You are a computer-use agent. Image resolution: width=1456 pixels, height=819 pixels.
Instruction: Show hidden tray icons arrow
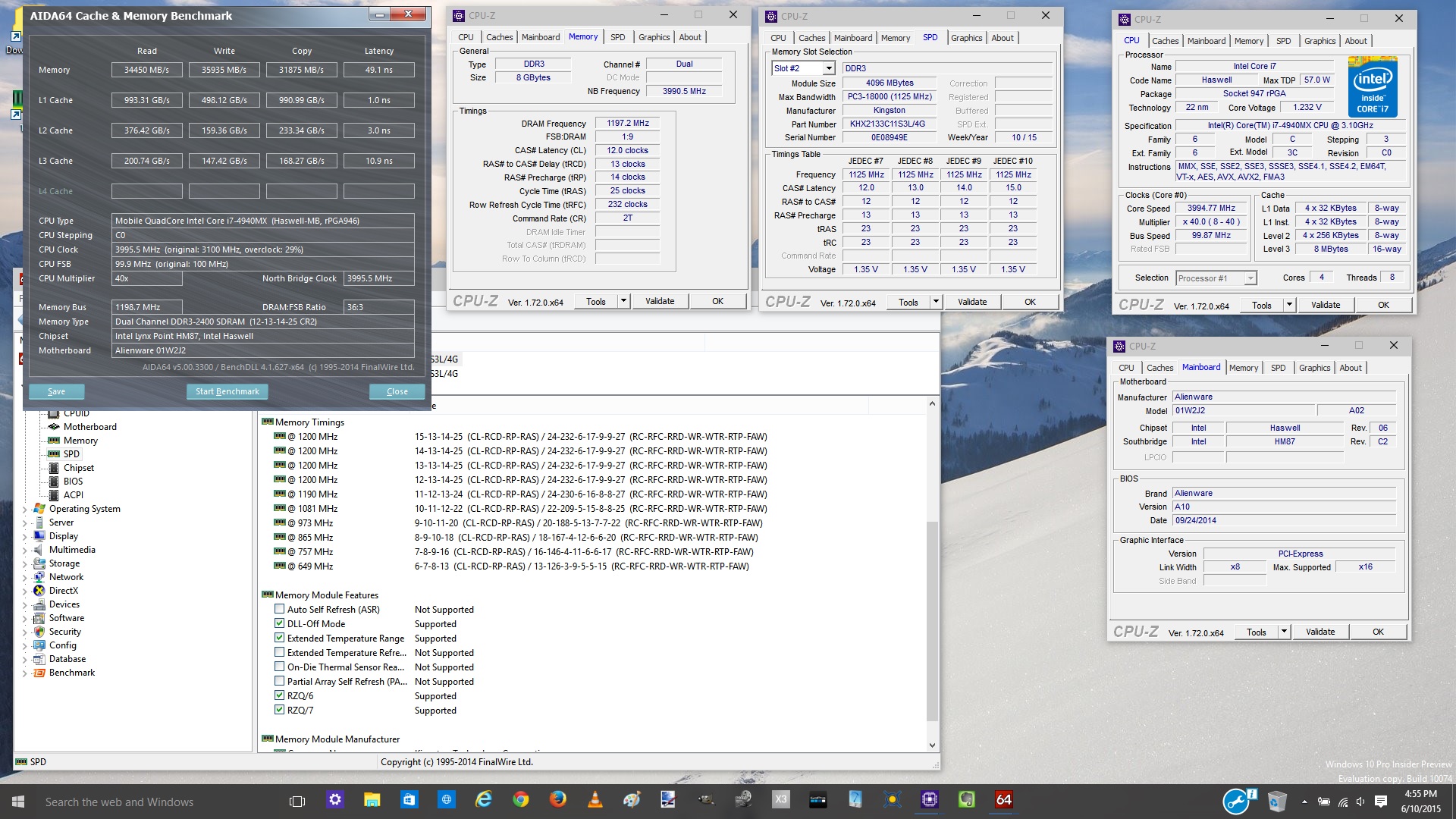point(1304,802)
